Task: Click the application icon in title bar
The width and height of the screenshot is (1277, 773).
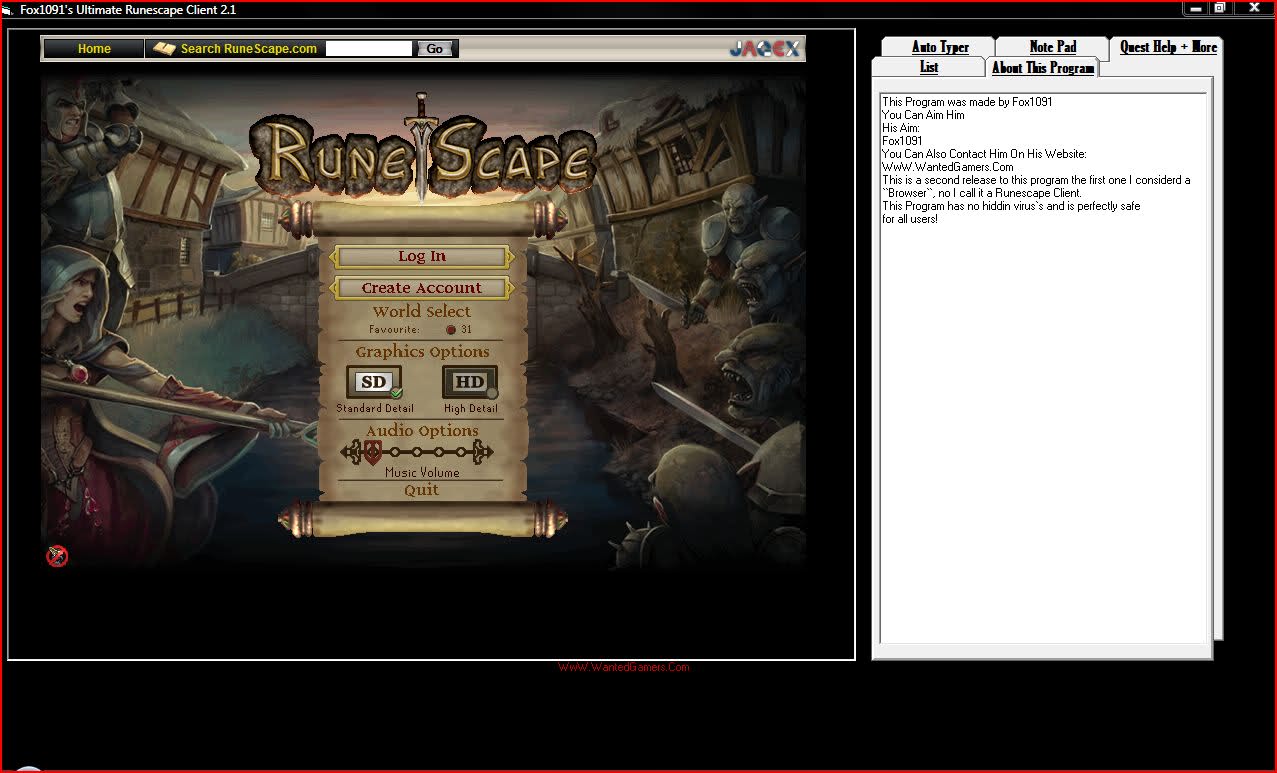Action: pos(8,9)
